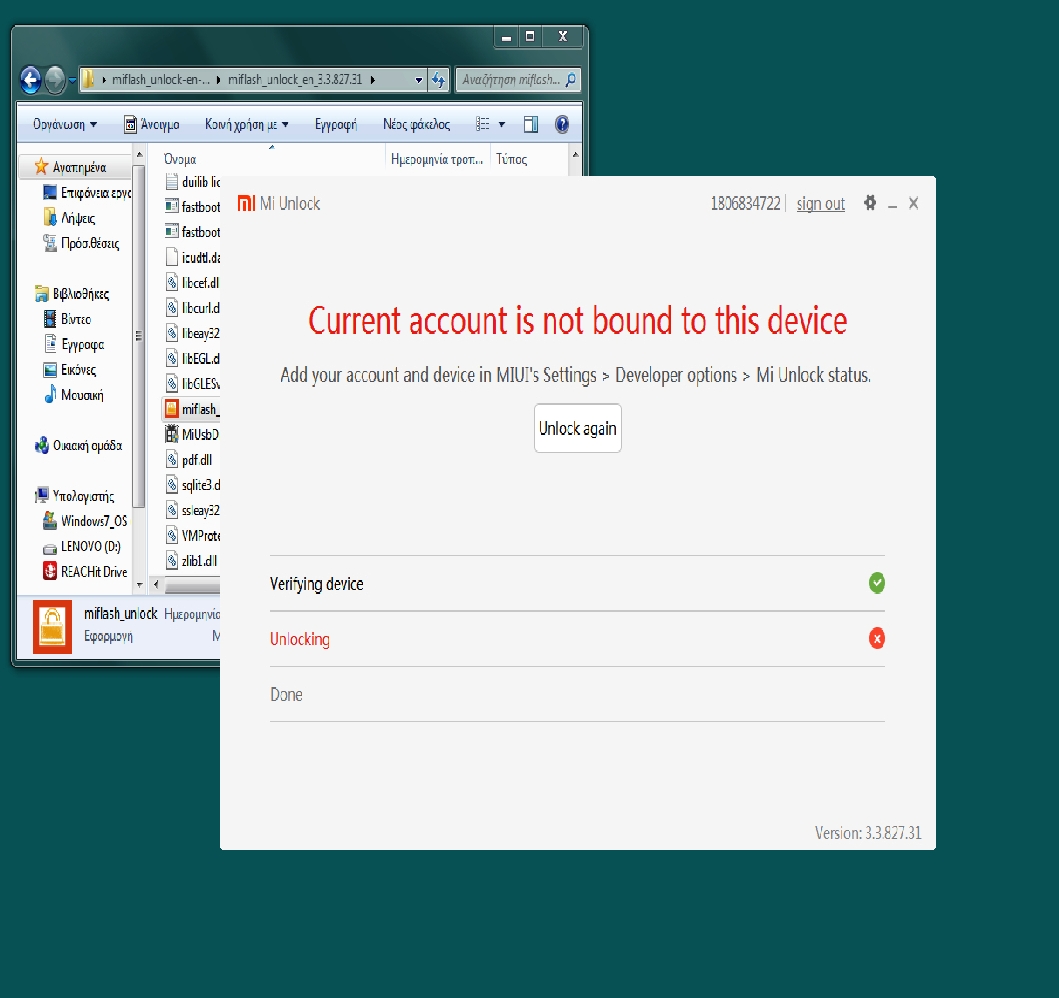Open Mi Unlock settings gear
The image size is (1059, 998).
click(x=870, y=203)
